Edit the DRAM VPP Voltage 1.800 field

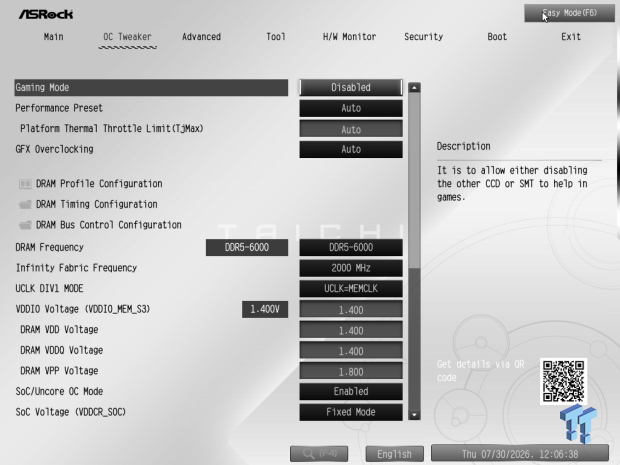point(351,371)
